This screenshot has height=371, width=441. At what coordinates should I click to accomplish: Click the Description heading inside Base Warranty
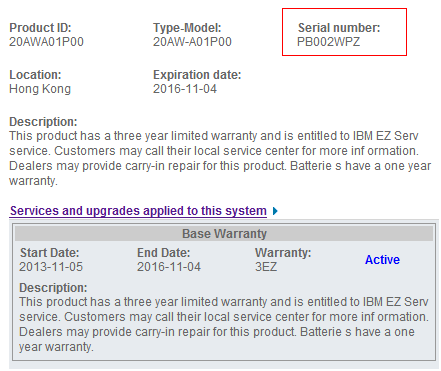53,287
